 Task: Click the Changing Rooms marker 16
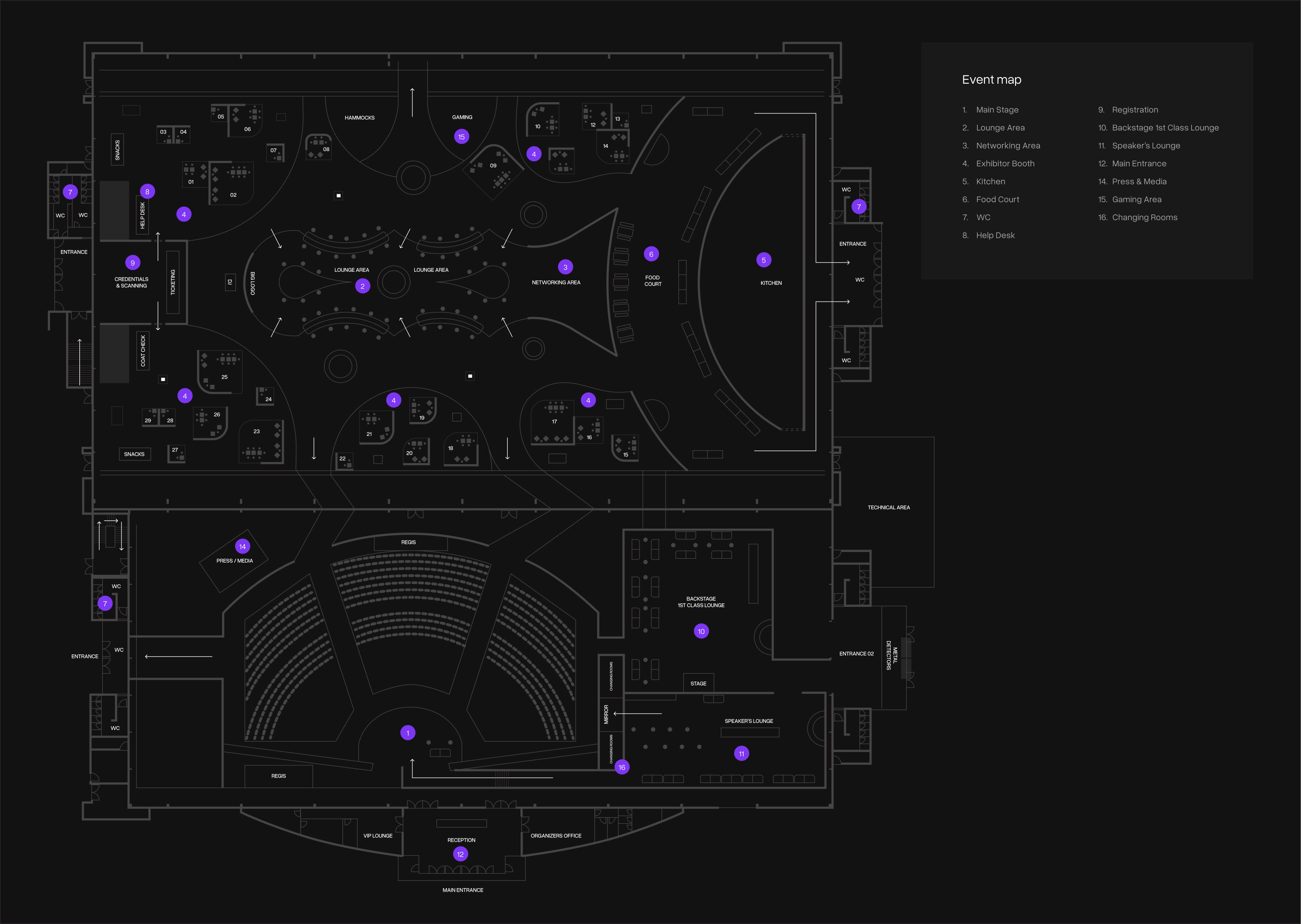pyautogui.click(x=622, y=767)
